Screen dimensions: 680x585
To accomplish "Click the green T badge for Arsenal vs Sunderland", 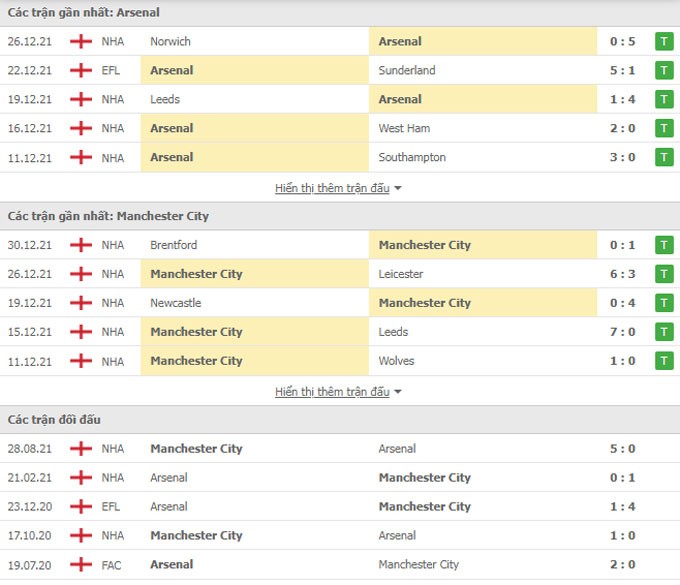I will 664,70.
